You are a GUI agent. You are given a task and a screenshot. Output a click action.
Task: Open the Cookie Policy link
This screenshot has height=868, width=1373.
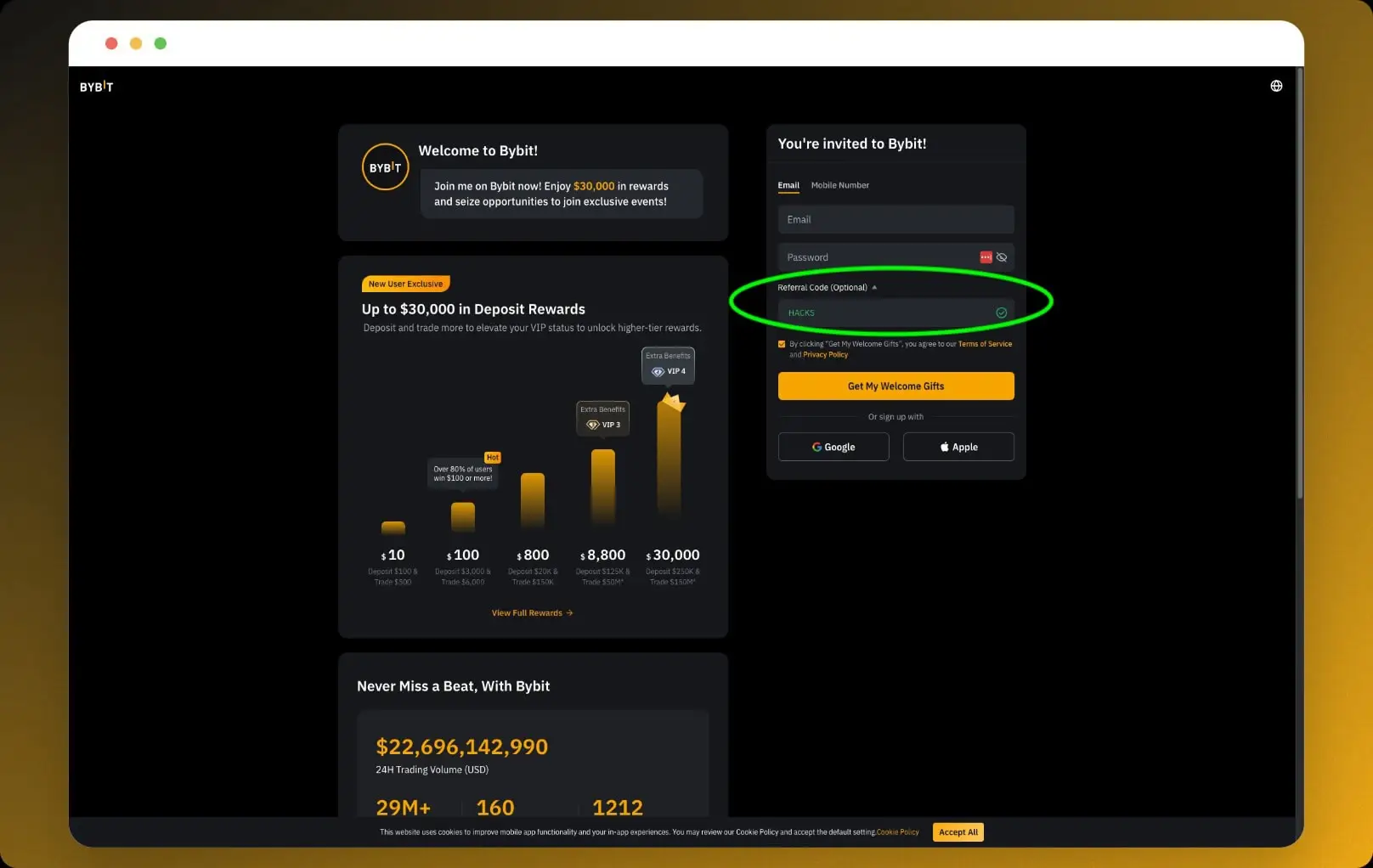pos(898,832)
